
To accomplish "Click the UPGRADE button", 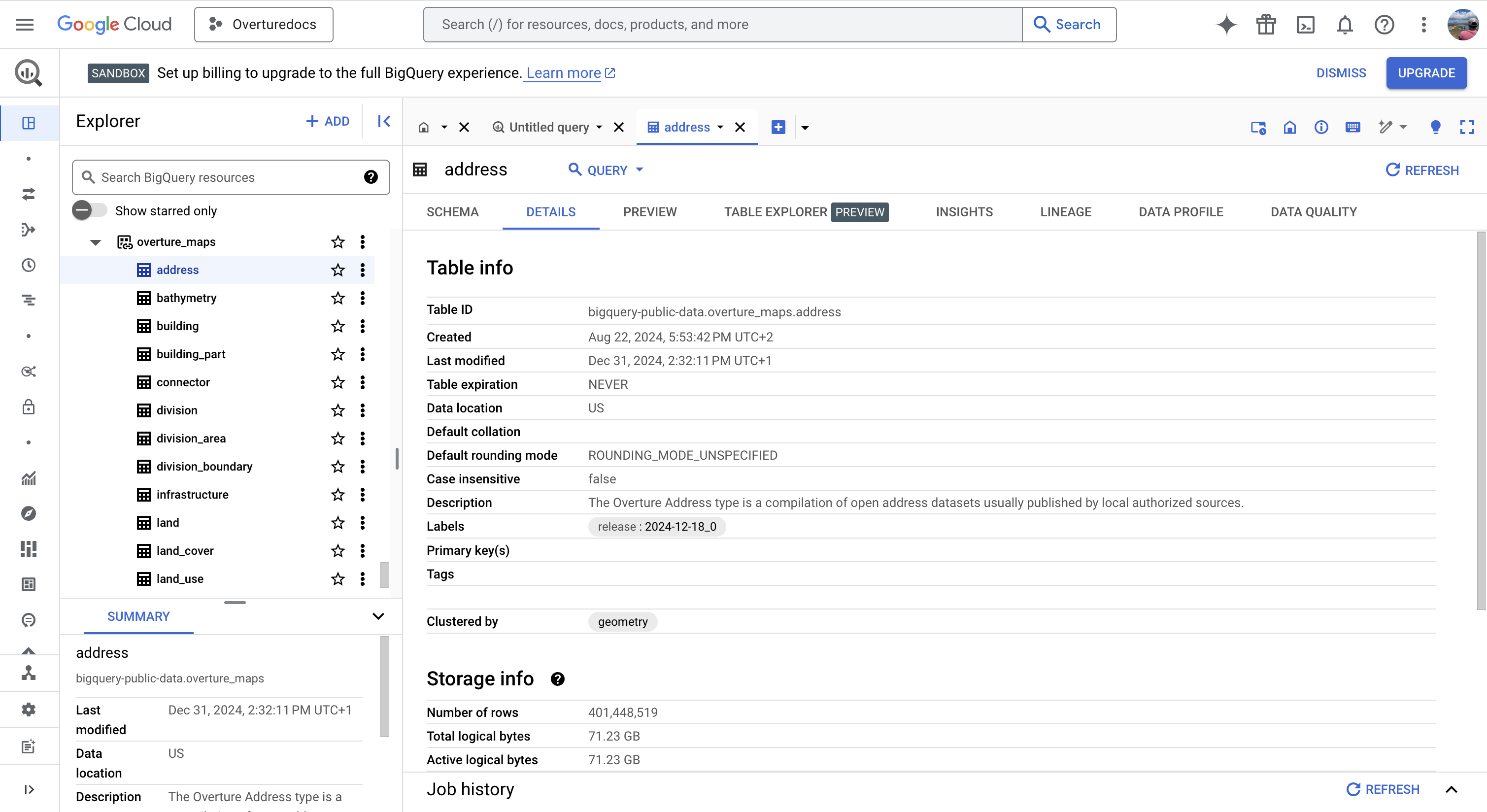I will click(1426, 73).
